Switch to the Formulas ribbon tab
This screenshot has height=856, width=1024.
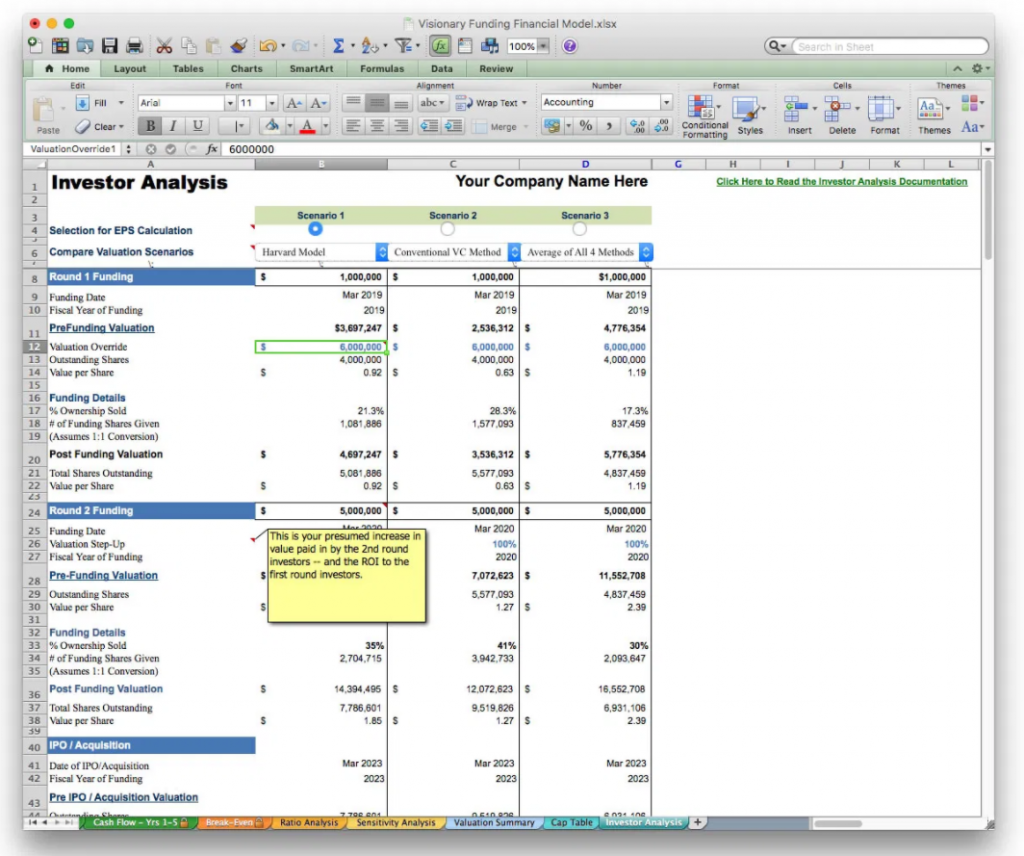pos(381,68)
